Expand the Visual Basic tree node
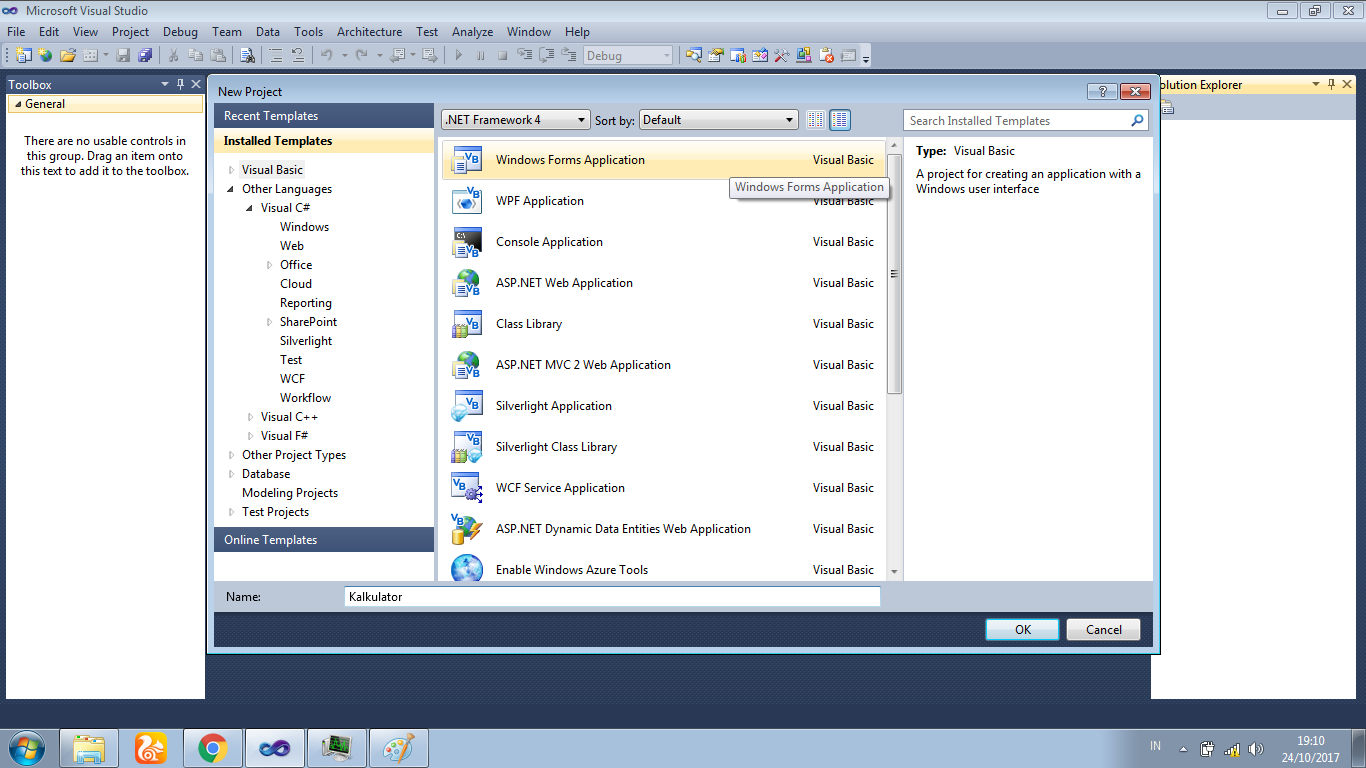Viewport: 1366px width, 768px height. (x=232, y=170)
